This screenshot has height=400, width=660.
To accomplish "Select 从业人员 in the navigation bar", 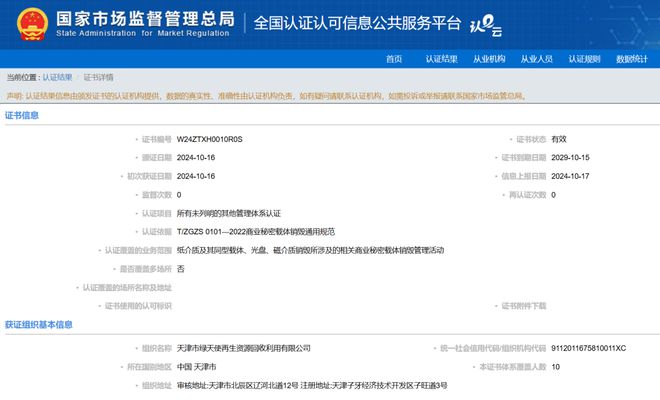I will pos(537,59).
